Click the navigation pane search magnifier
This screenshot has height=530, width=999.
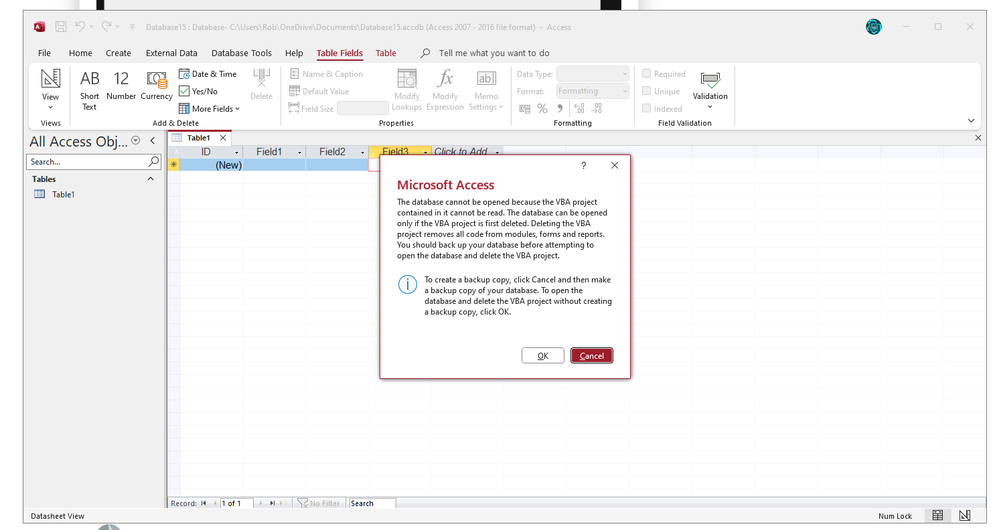(x=154, y=162)
